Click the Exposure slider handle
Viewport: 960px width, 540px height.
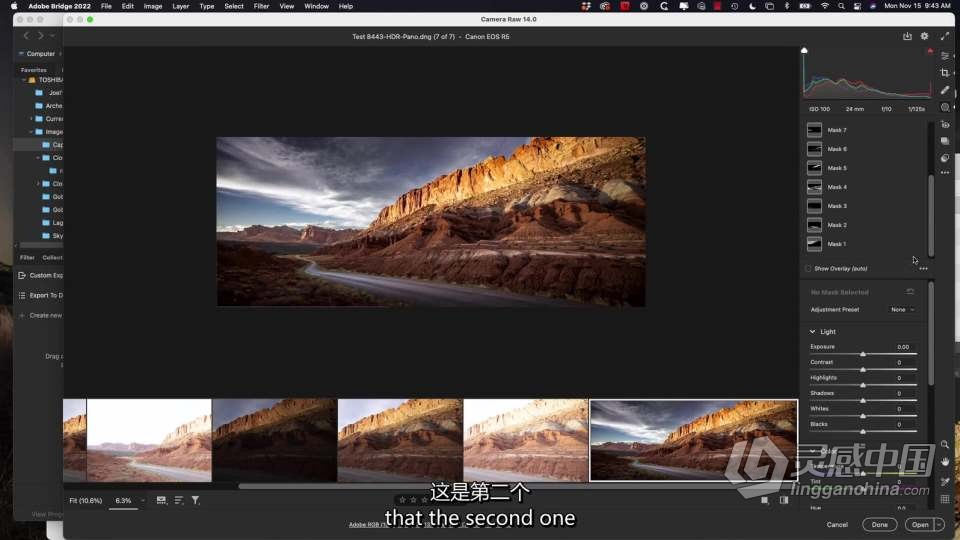(x=863, y=354)
